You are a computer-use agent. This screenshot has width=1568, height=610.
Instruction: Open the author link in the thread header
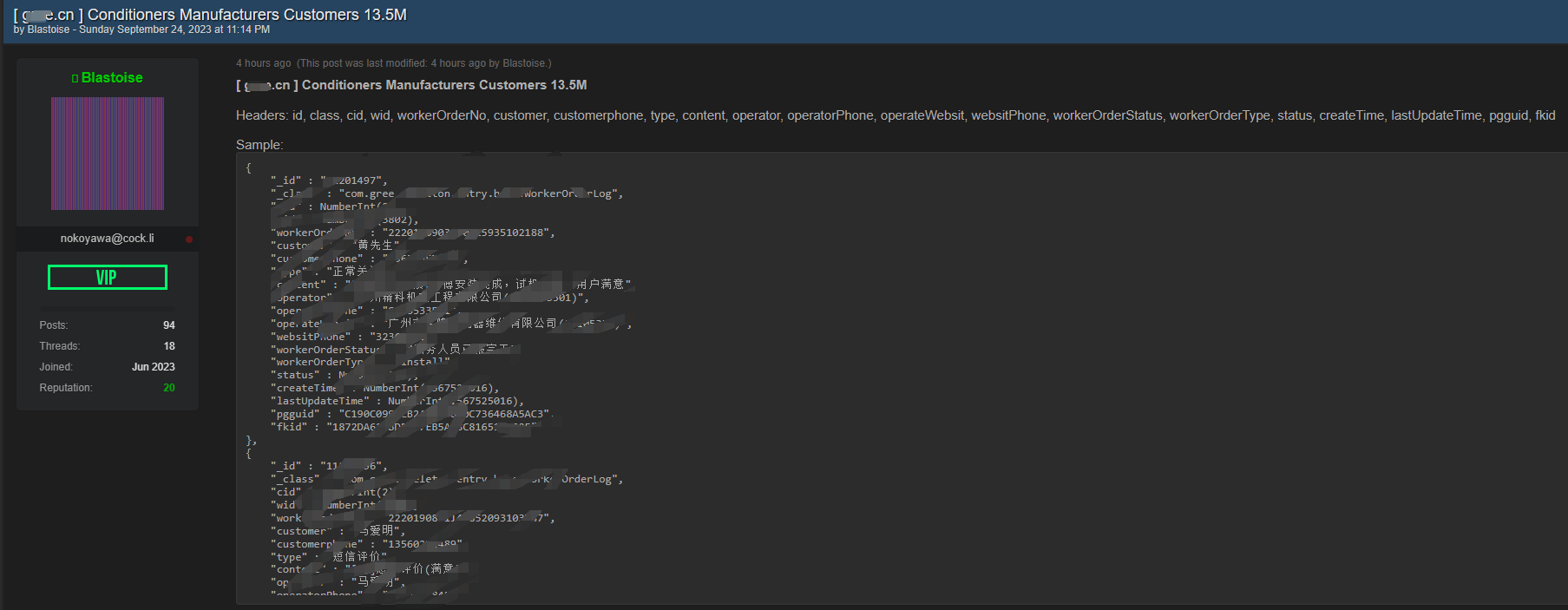pyautogui.click(x=49, y=30)
